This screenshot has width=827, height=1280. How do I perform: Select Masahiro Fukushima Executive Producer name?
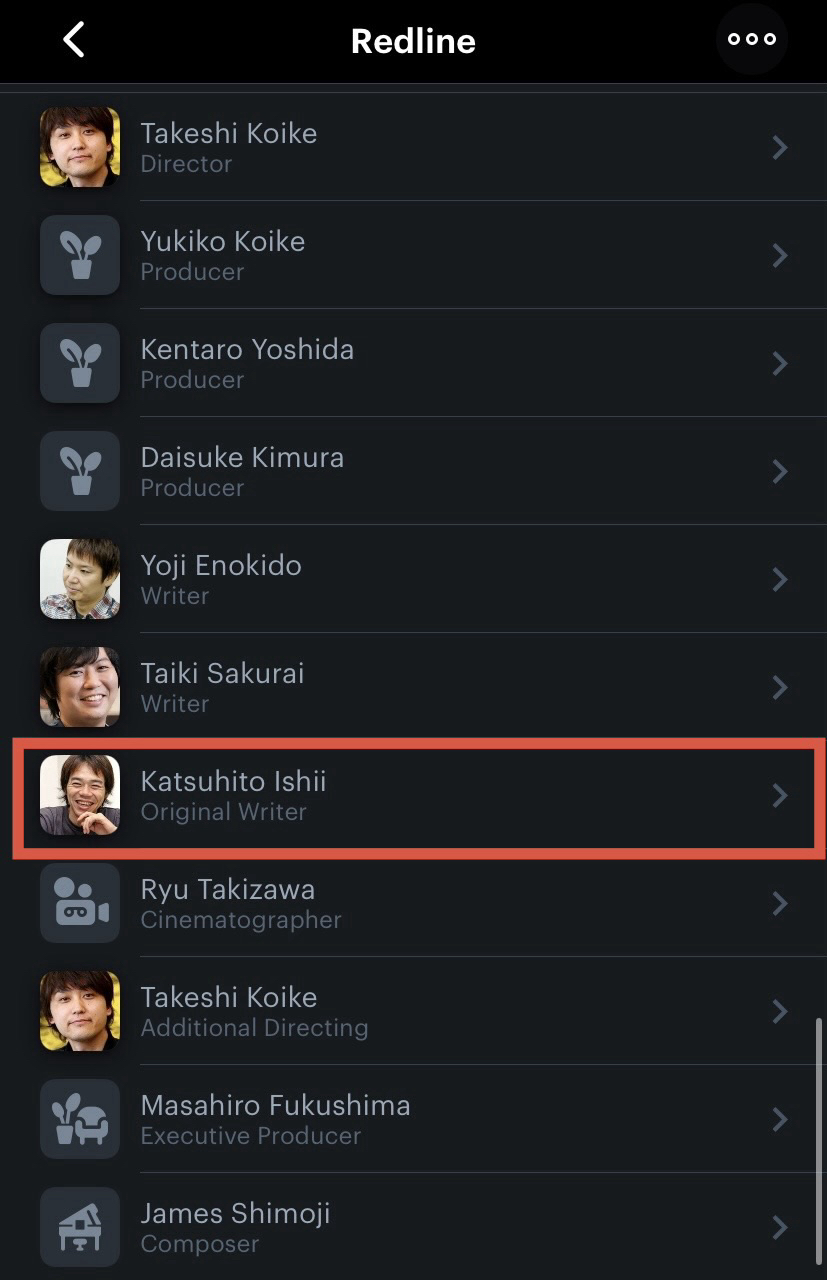coord(275,1106)
